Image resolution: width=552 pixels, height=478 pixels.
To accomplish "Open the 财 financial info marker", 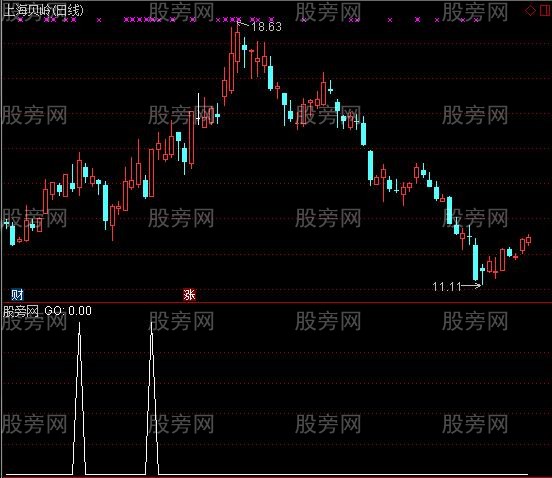I will click(17, 294).
